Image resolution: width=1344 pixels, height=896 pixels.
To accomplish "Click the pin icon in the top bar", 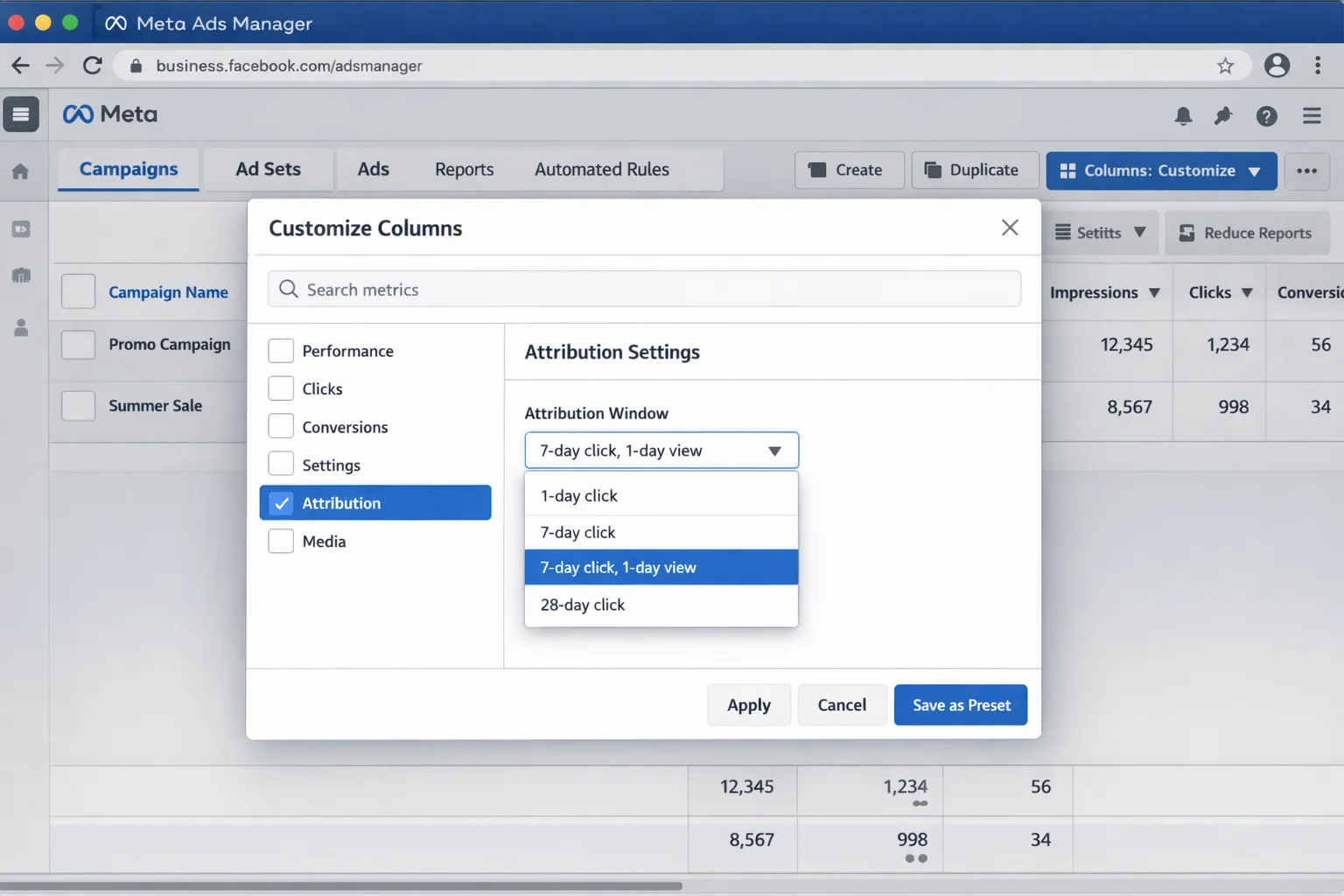I will coord(1224,115).
